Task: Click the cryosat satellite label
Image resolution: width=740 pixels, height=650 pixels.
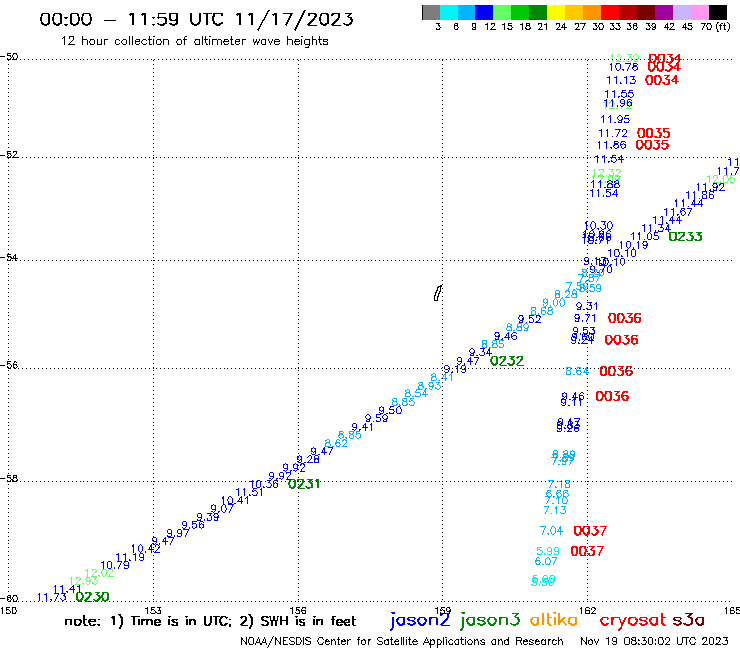Action: click(x=633, y=620)
